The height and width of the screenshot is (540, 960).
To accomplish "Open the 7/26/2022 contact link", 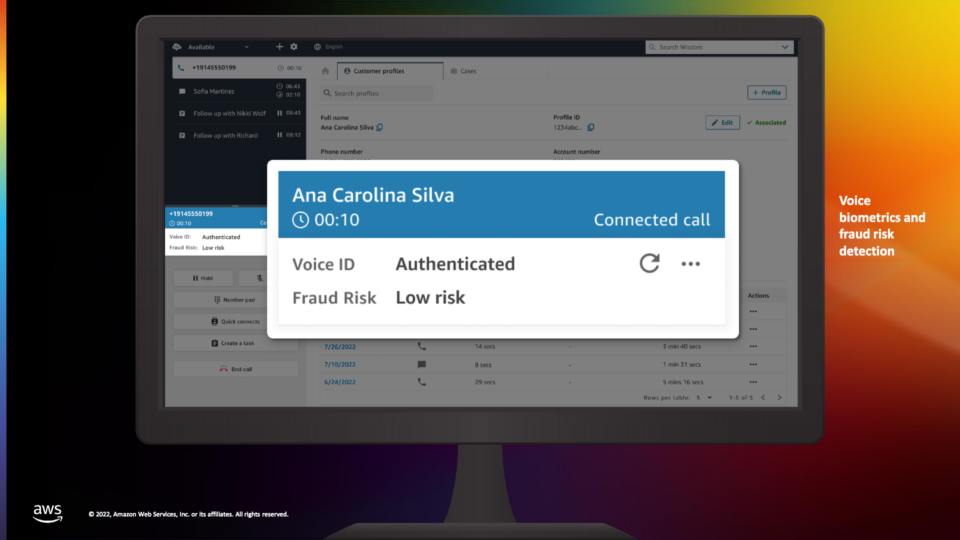I will [x=340, y=347].
